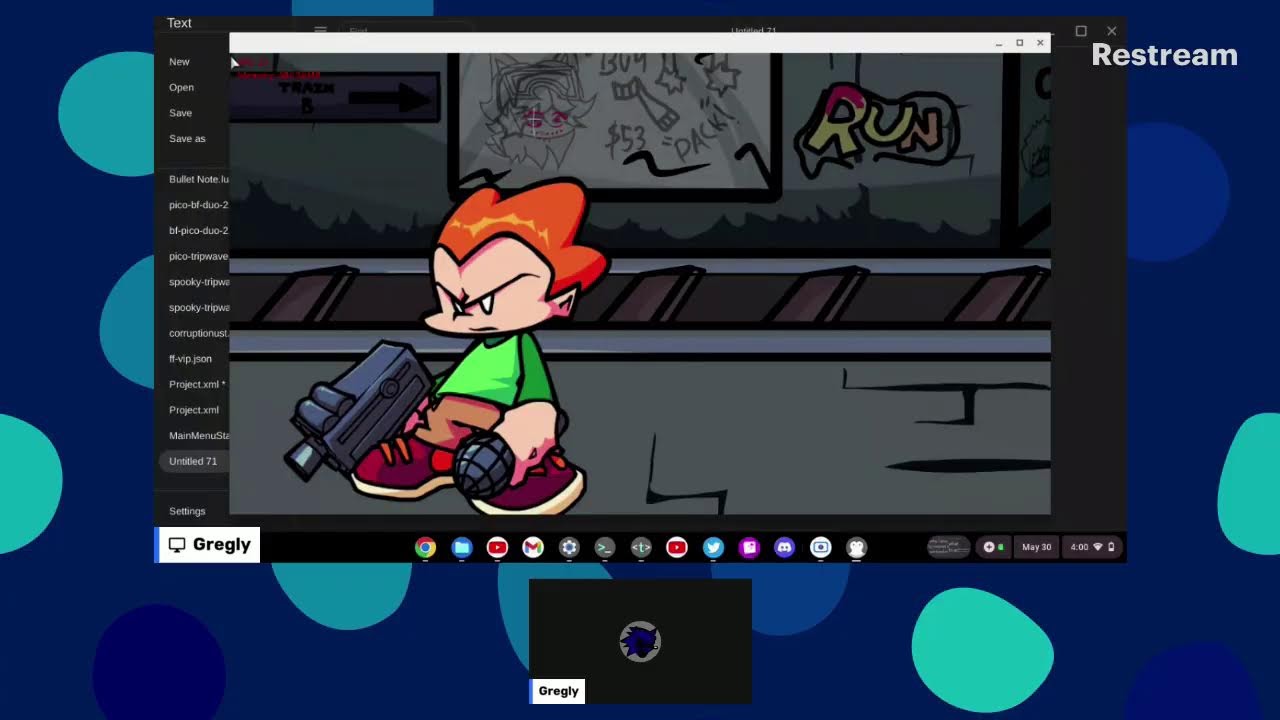Open Gmail from the shelf
This screenshot has height=720, width=1280.
pos(533,547)
